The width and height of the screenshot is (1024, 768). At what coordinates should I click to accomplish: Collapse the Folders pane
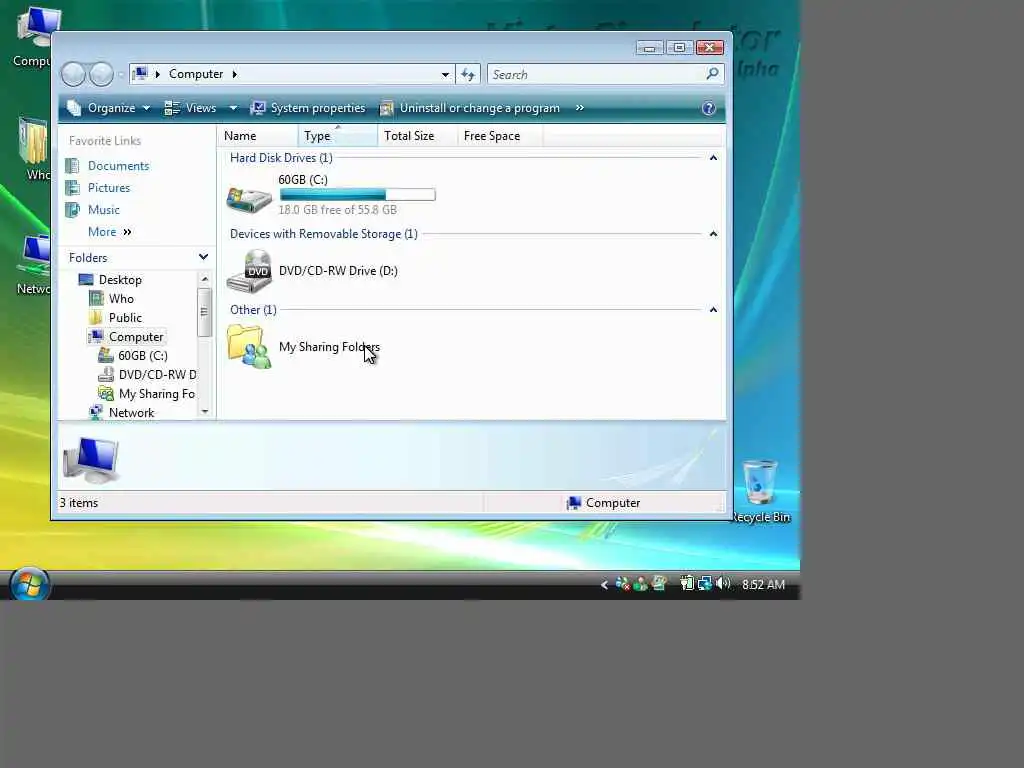(203, 257)
